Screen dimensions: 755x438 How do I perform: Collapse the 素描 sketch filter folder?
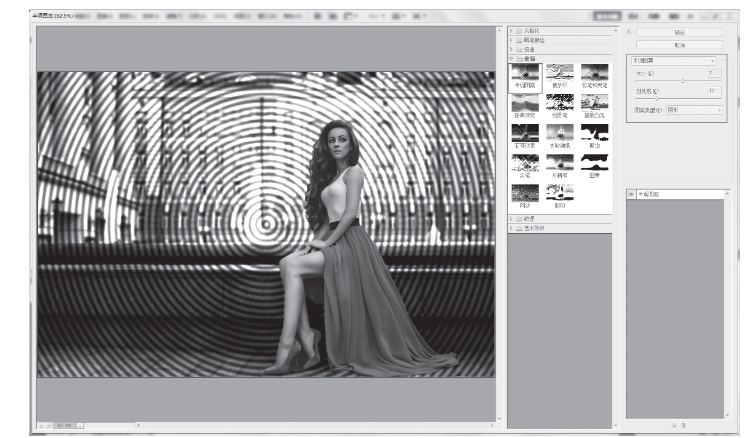(528, 59)
